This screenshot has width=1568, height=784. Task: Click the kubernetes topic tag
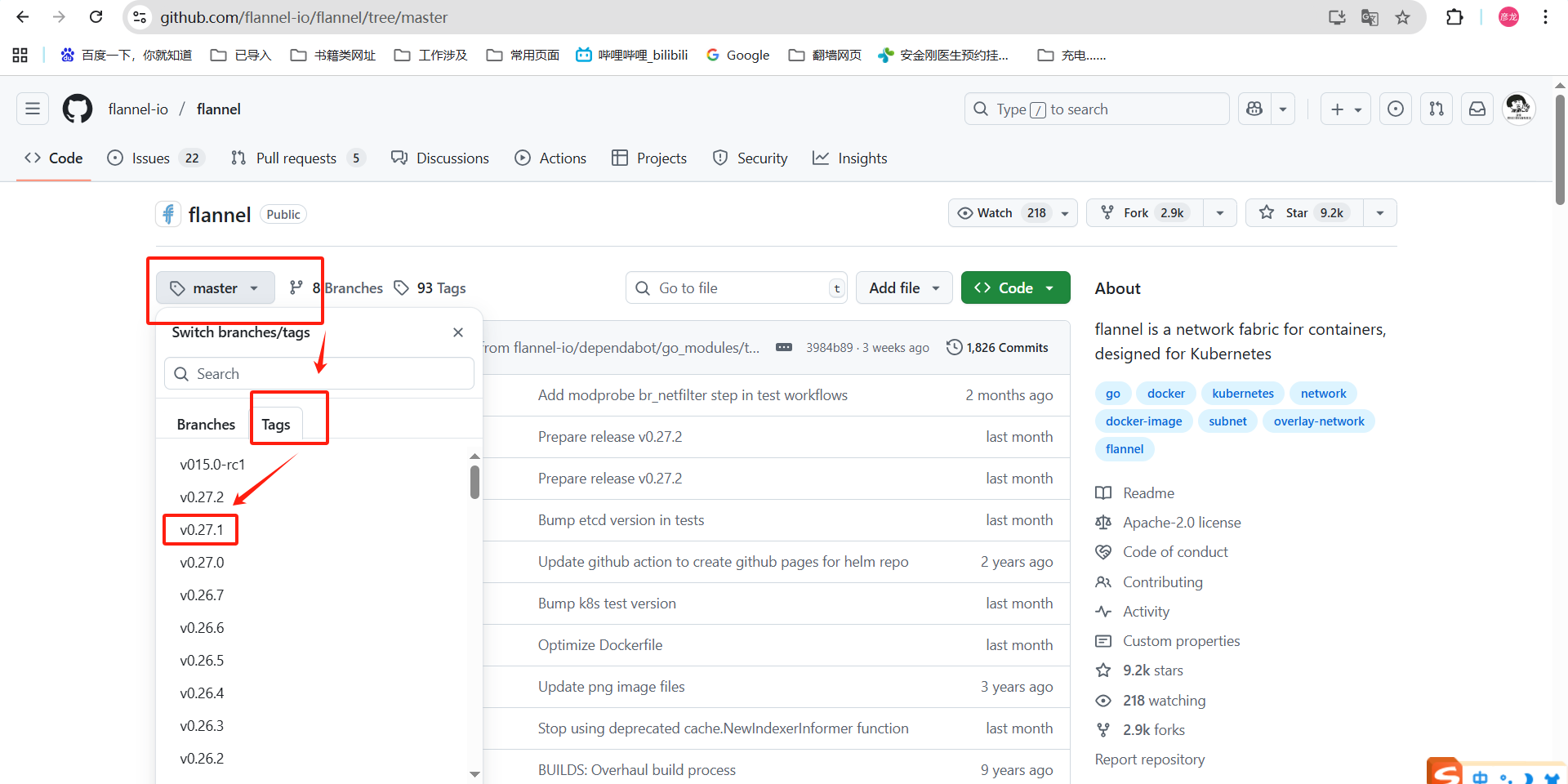[x=1243, y=393]
